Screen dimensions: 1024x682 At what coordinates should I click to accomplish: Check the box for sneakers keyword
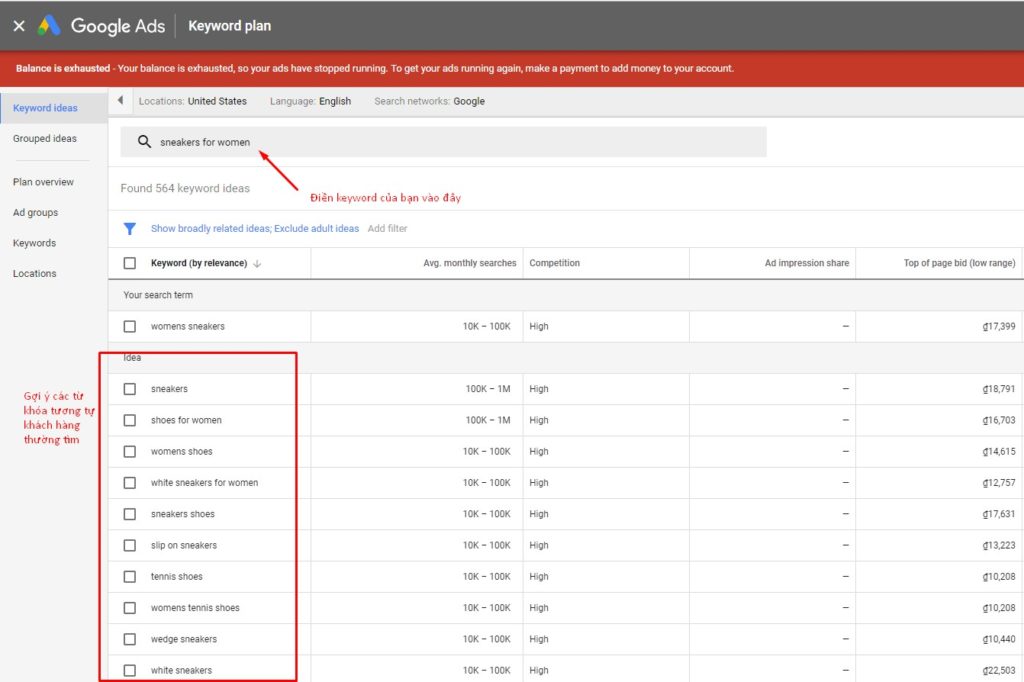pyautogui.click(x=130, y=389)
